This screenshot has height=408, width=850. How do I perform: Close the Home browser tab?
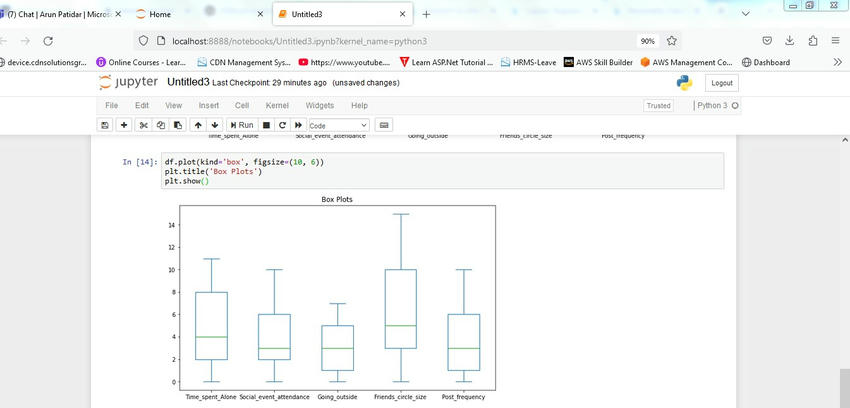pyautogui.click(x=260, y=15)
